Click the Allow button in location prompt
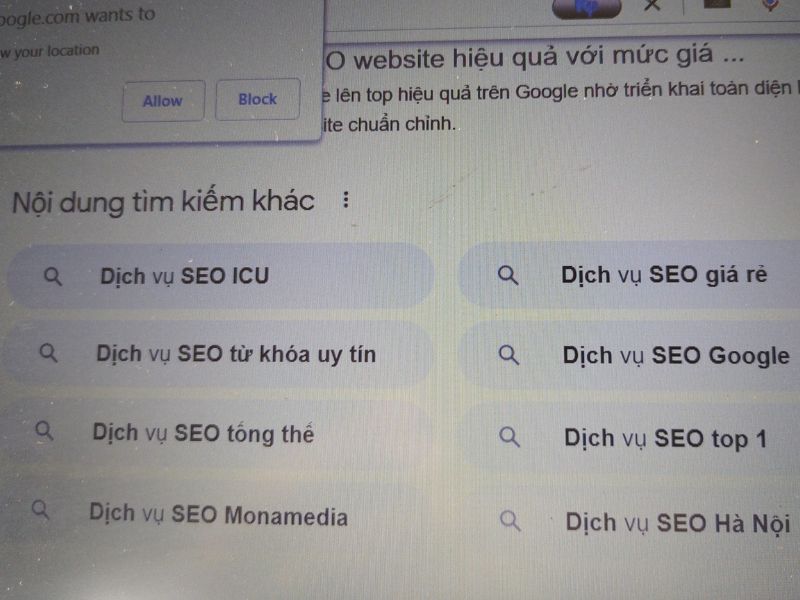Viewport: 800px width, 600px height. click(x=163, y=101)
